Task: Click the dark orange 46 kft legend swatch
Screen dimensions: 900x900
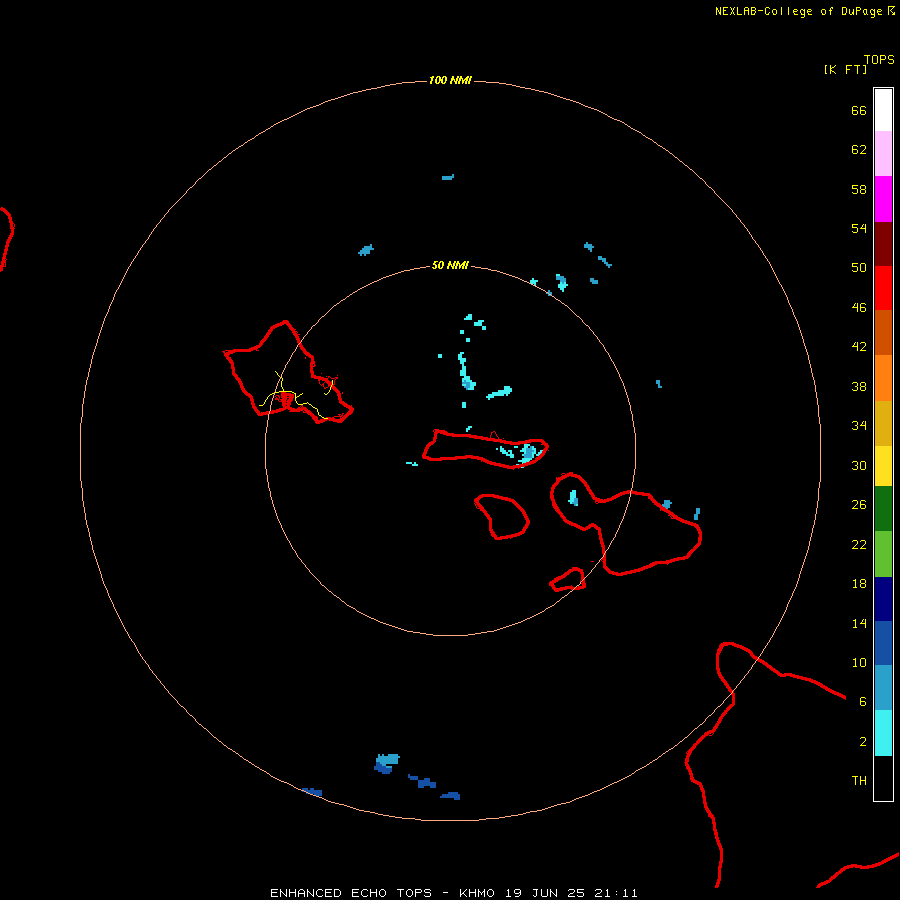Action: pyautogui.click(x=883, y=332)
